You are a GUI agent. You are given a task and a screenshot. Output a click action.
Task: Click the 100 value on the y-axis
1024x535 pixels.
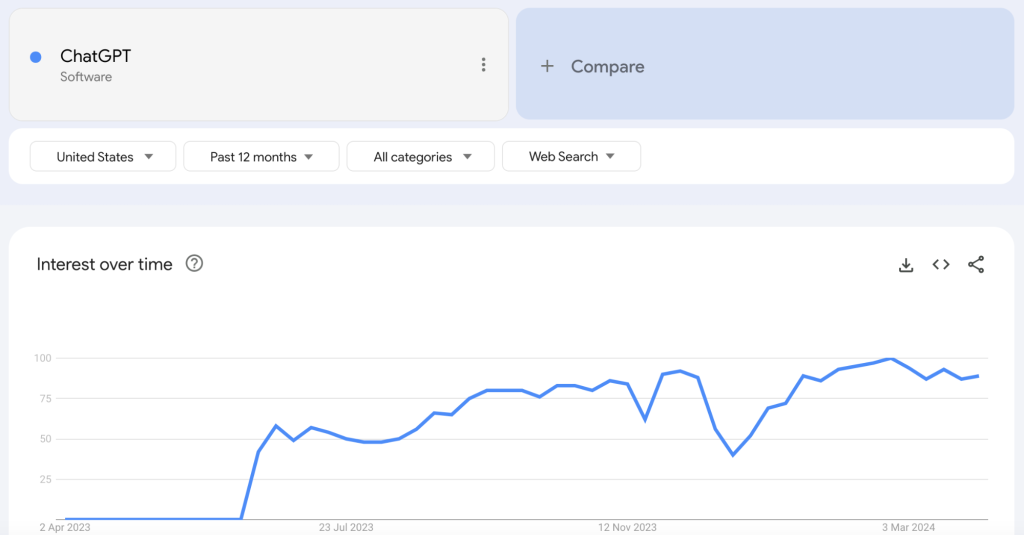(42, 358)
